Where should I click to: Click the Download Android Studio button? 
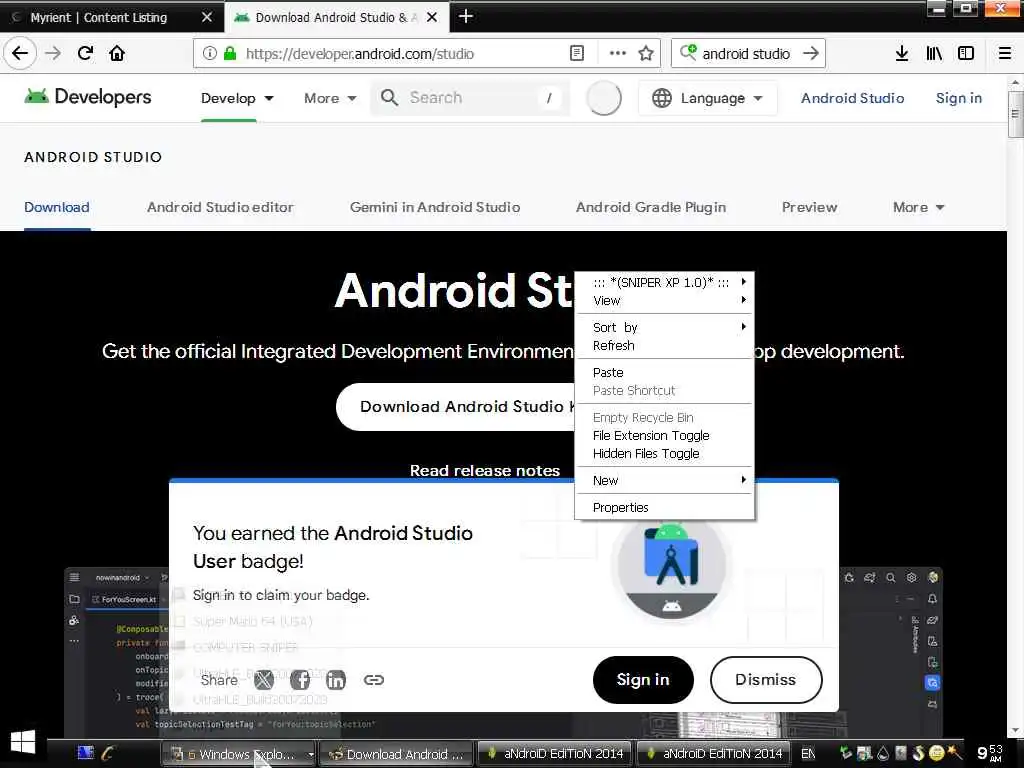[456, 407]
